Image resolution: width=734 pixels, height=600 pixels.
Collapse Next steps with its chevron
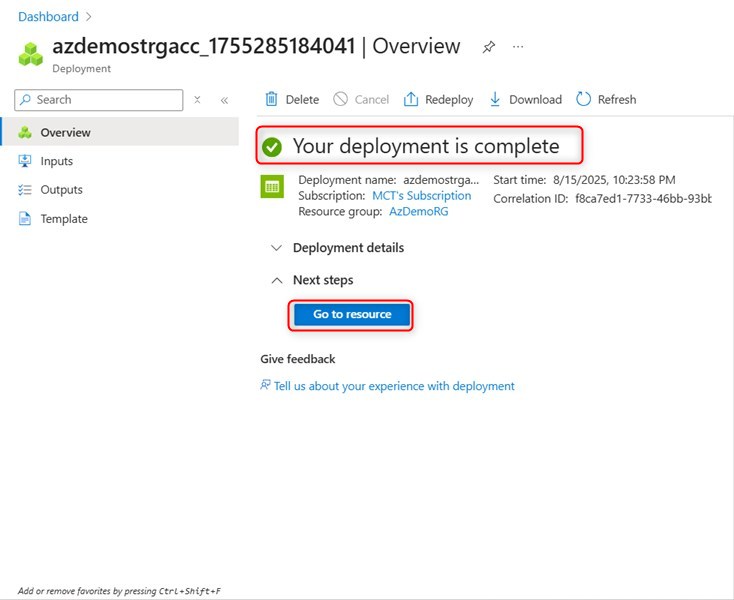coord(277,280)
